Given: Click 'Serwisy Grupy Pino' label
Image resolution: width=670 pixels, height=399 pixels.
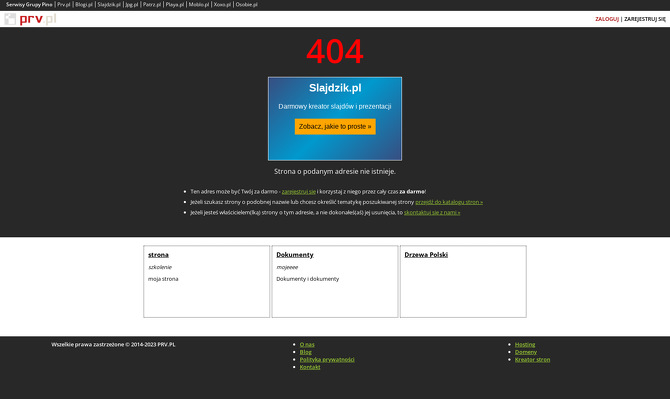Looking at the screenshot, I should tap(29, 5).
